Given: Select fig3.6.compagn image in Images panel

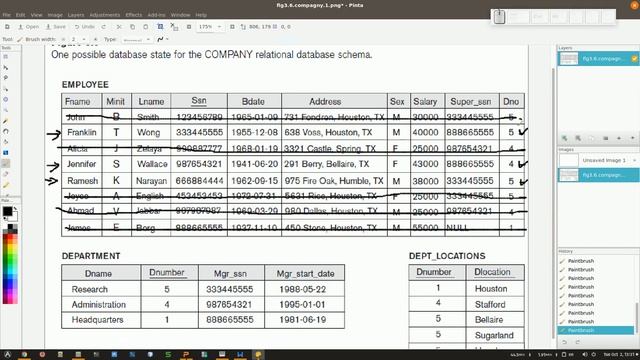Looking at the screenshot, I should coord(598,175).
